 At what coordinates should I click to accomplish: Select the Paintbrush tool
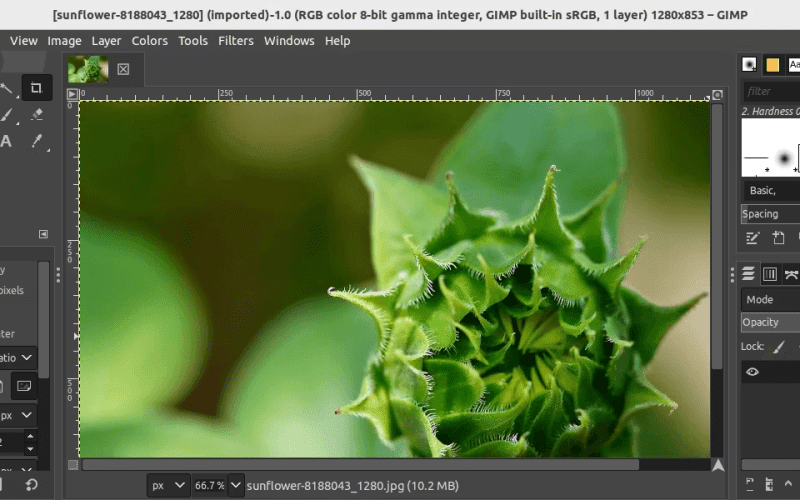click(x=6, y=115)
